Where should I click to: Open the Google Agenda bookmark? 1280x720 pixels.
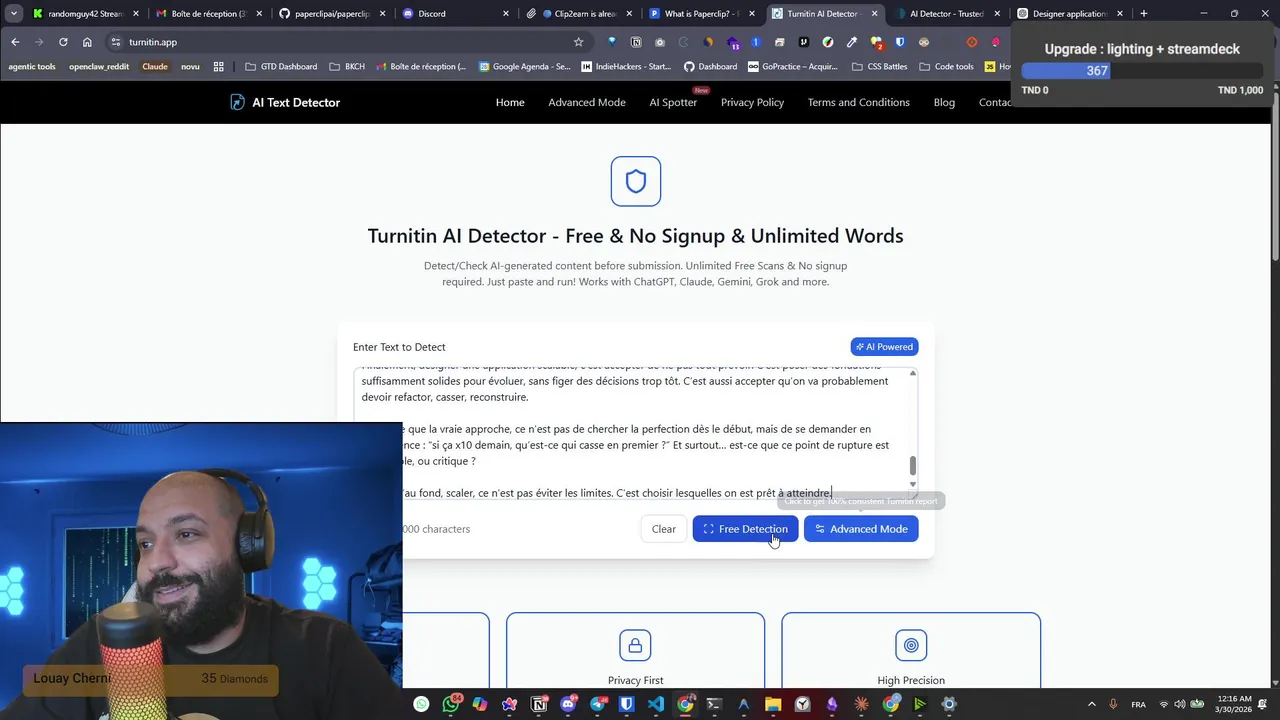tap(525, 66)
